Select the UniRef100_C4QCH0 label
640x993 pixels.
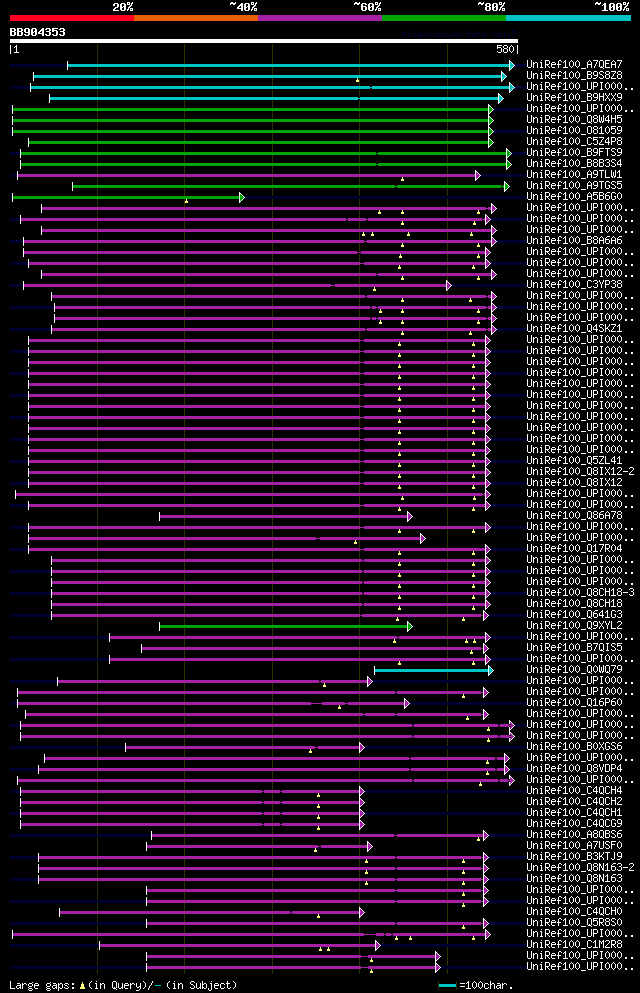coord(574,911)
